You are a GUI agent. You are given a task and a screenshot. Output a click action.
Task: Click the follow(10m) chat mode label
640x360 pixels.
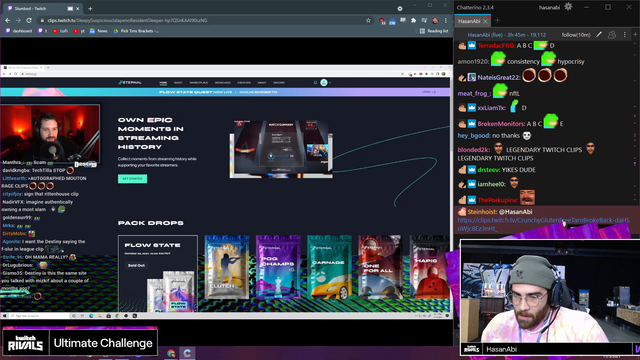(x=576, y=35)
